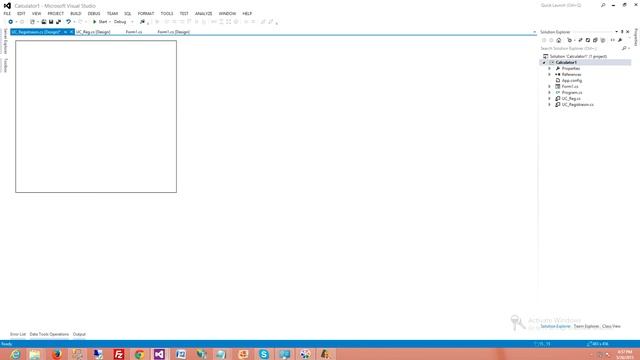Click the Quick Launch search box
640x360 pixels.
[569, 5]
